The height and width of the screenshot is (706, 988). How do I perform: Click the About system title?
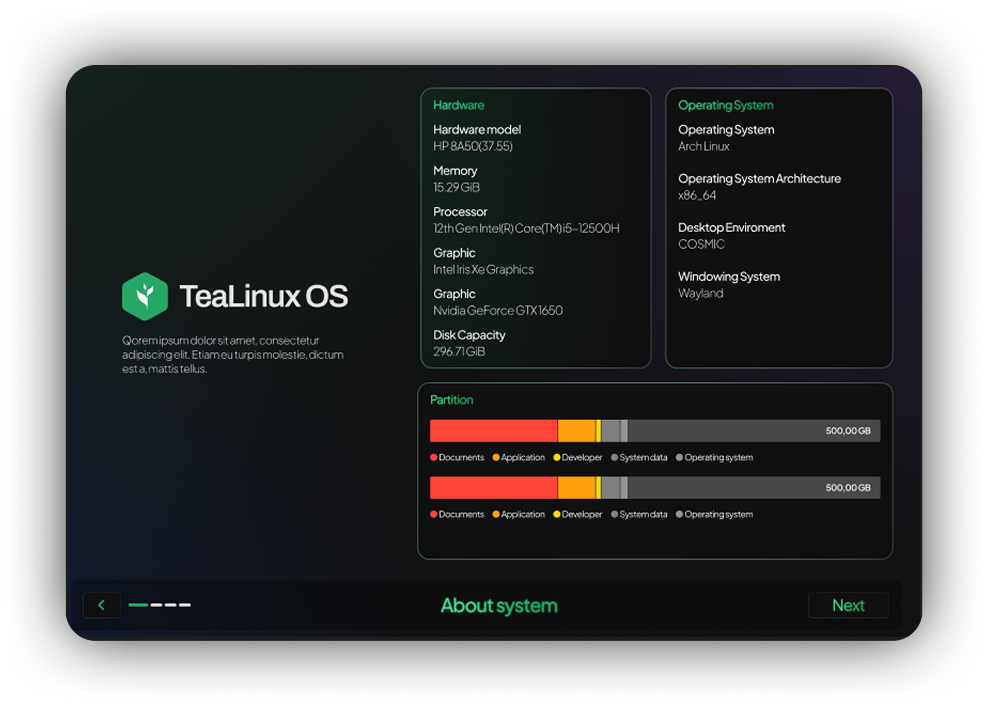[498, 606]
